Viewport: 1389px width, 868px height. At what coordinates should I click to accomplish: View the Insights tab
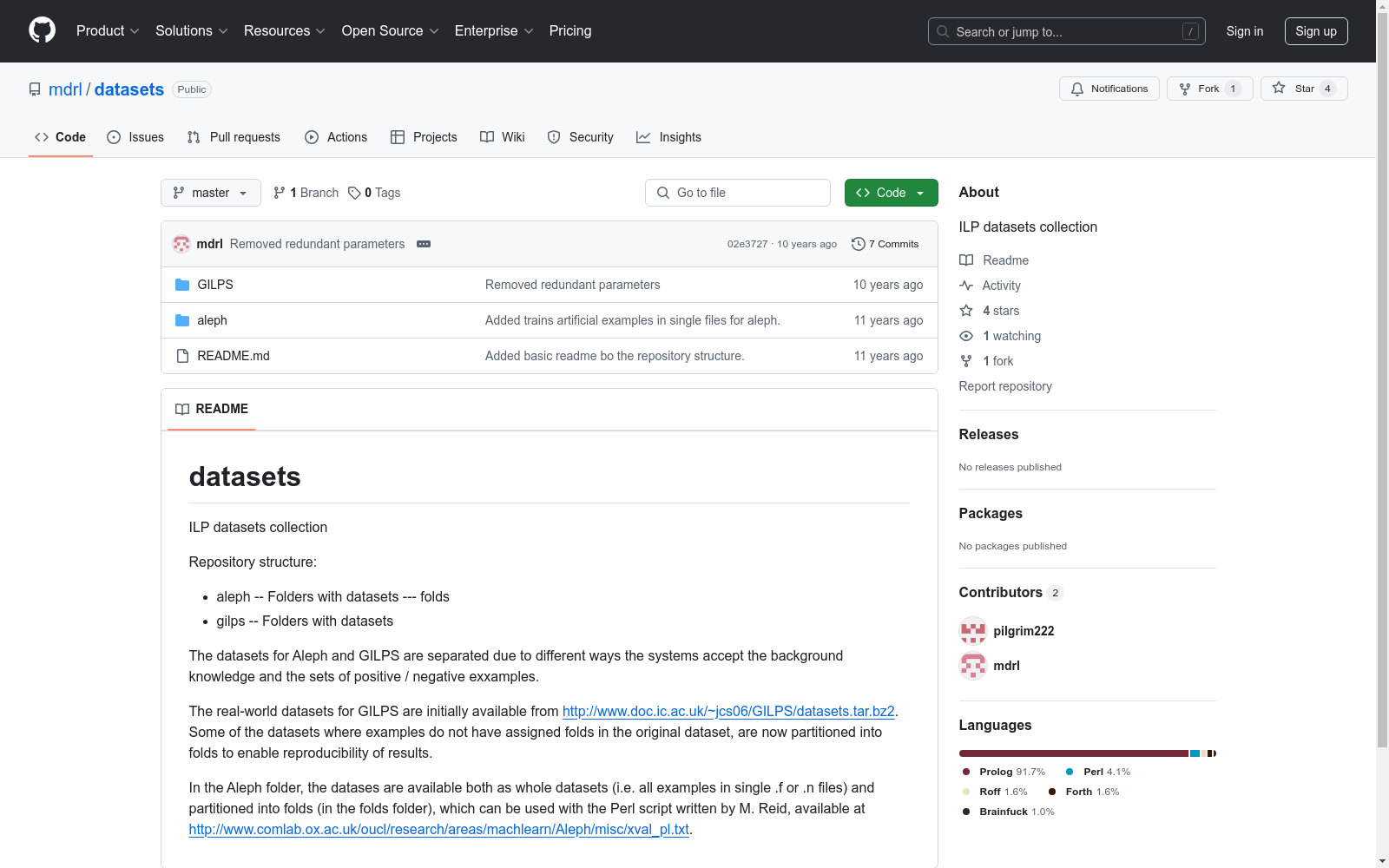[668, 137]
